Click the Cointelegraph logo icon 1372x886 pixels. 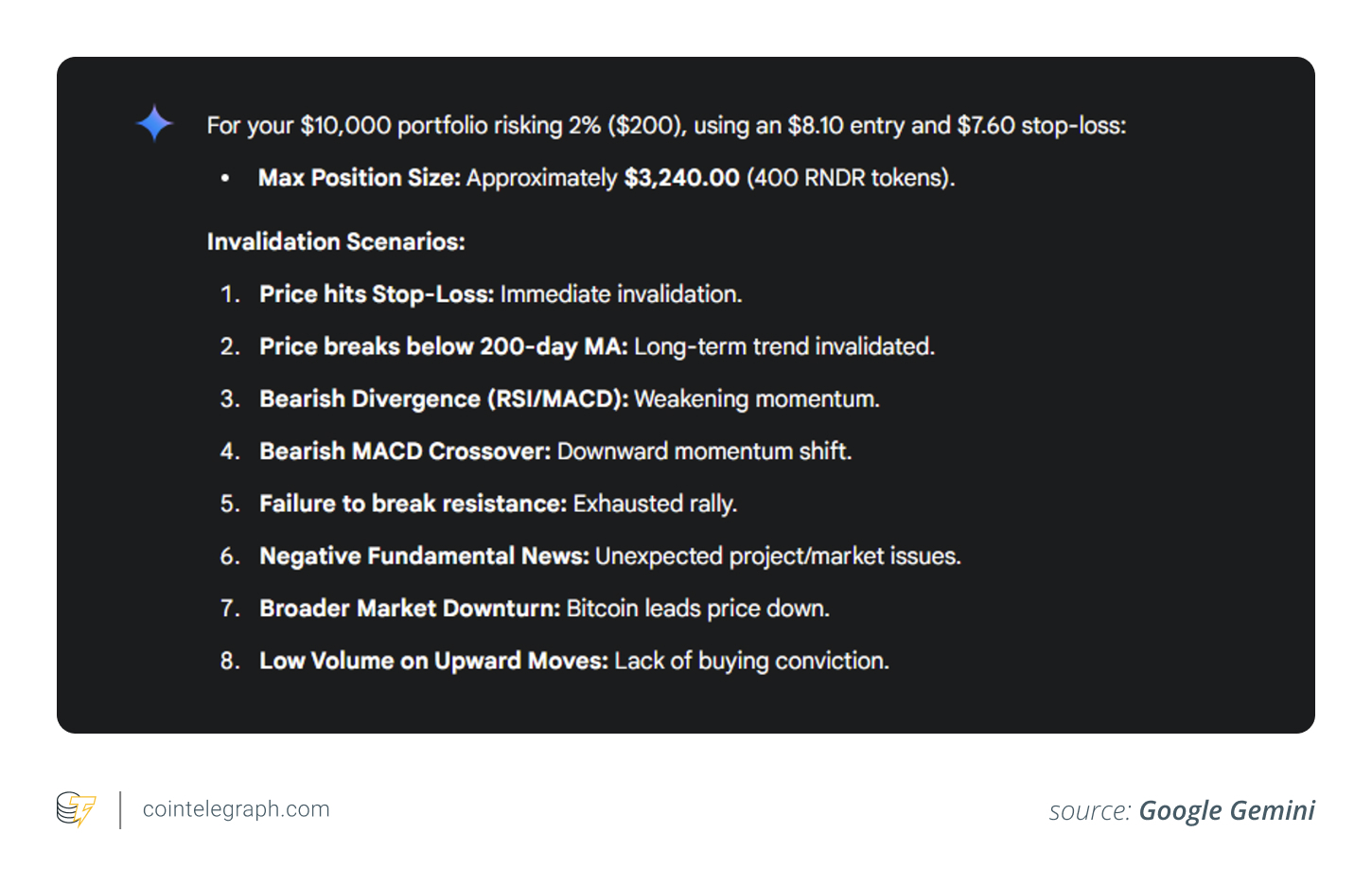(x=76, y=809)
